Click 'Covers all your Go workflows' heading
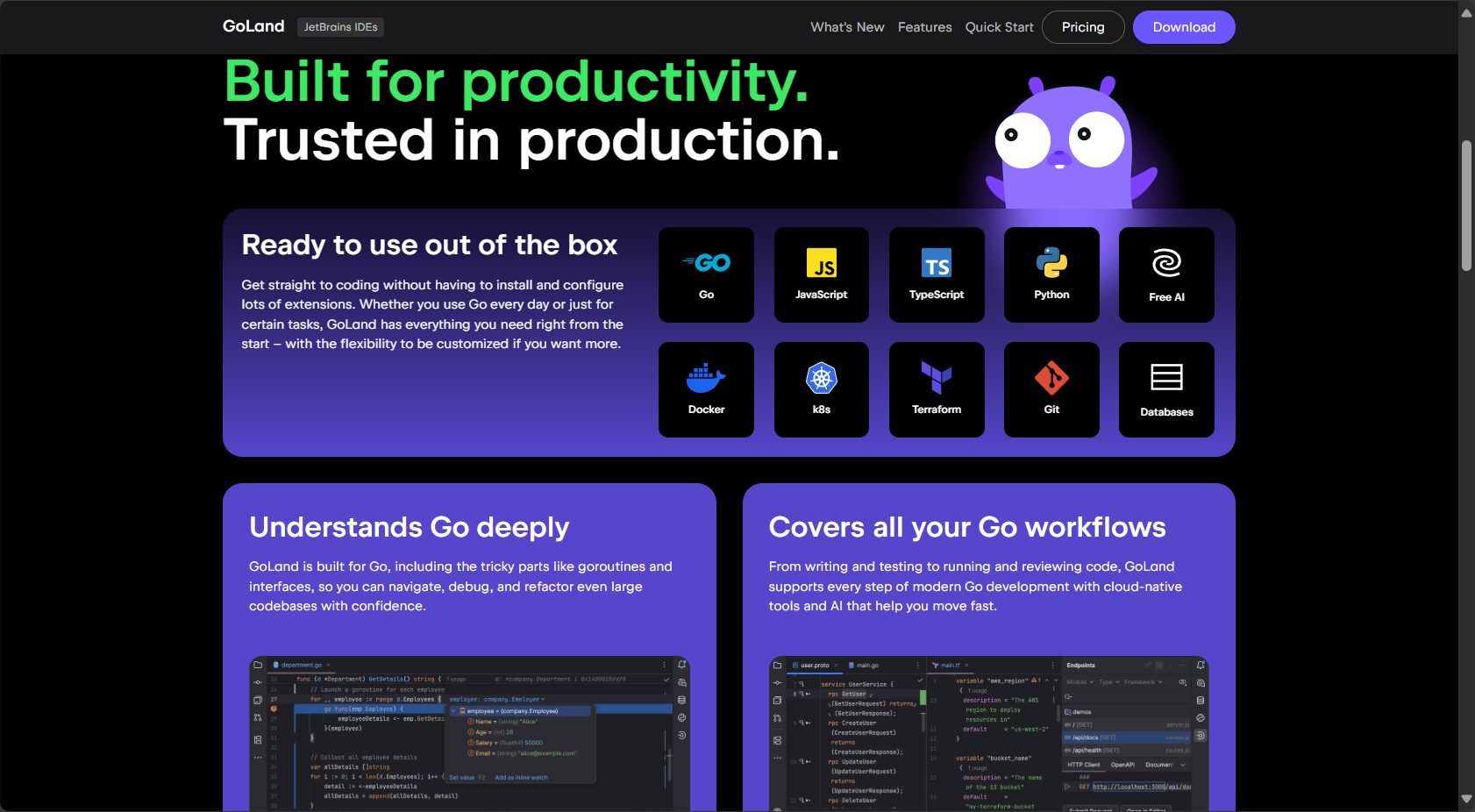 point(967,527)
